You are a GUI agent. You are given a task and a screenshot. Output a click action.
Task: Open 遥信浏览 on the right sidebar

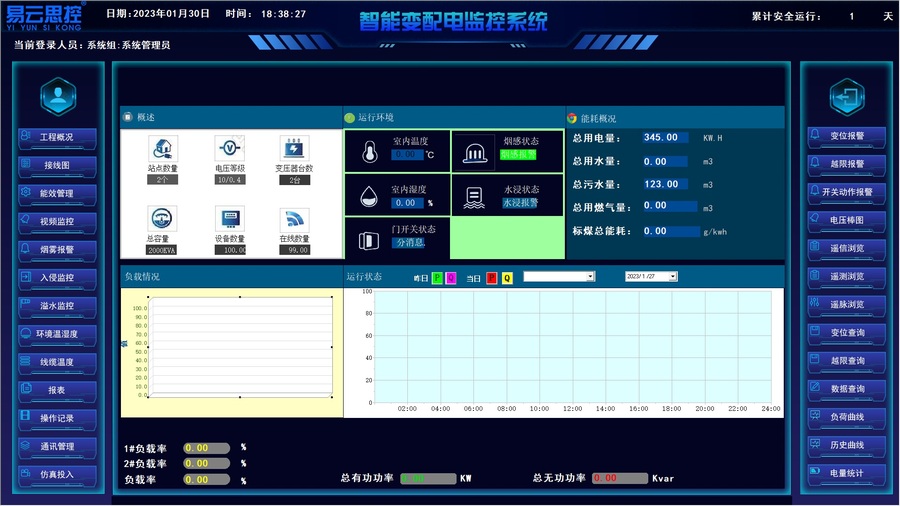click(x=847, y=249)
